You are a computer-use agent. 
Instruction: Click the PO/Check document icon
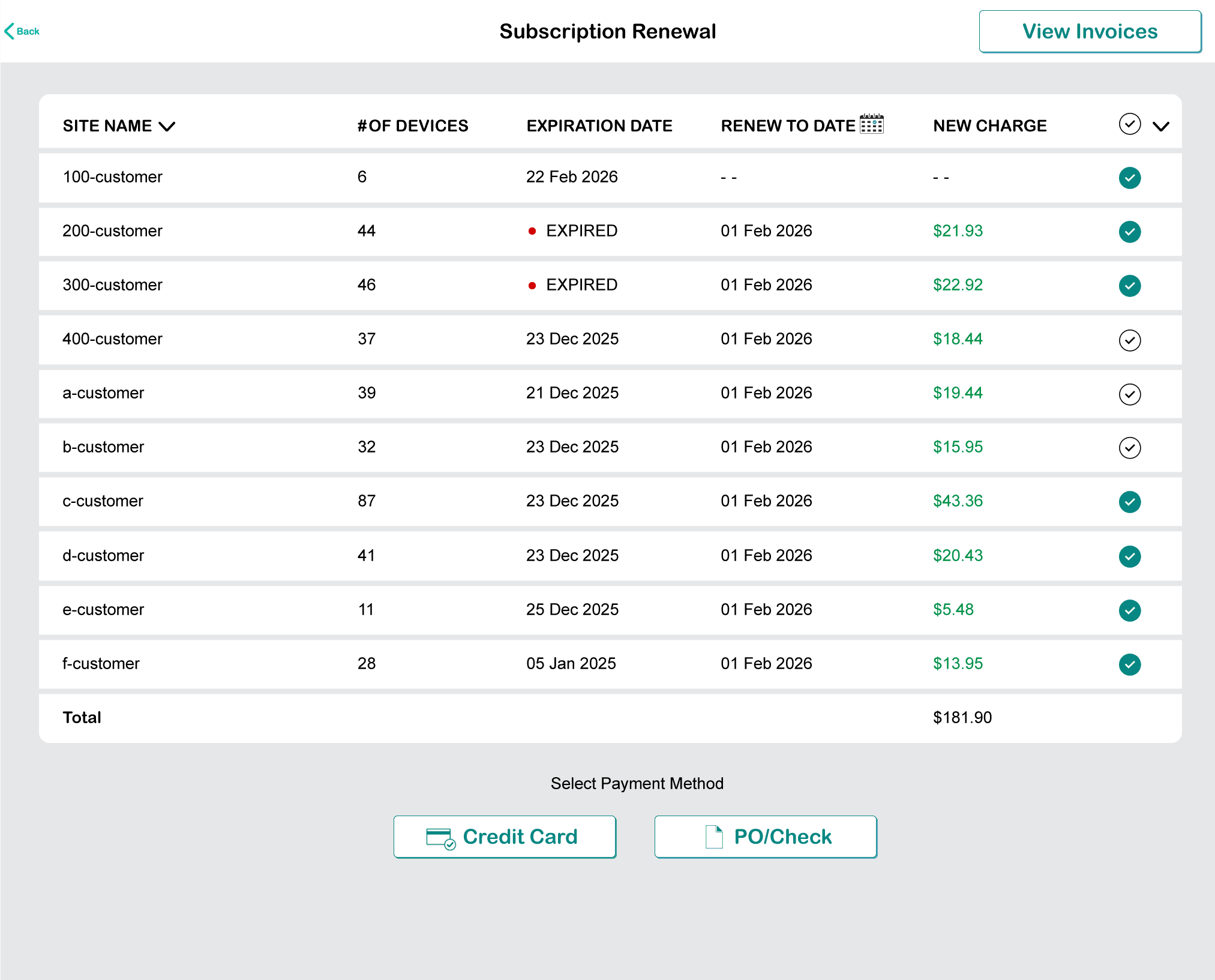(x=714, y=837)
